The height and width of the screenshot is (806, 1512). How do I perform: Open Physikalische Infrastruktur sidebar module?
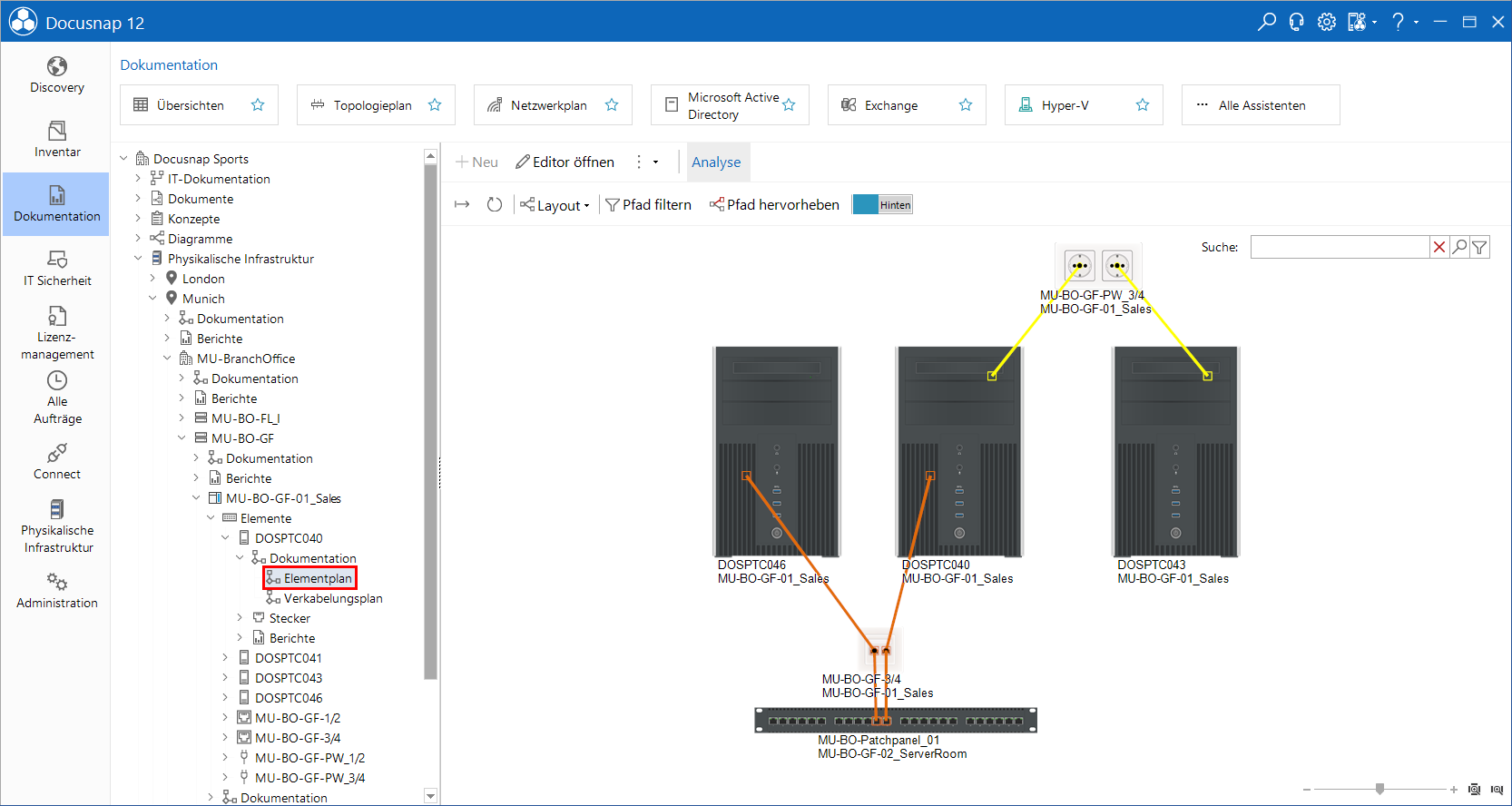56,526
